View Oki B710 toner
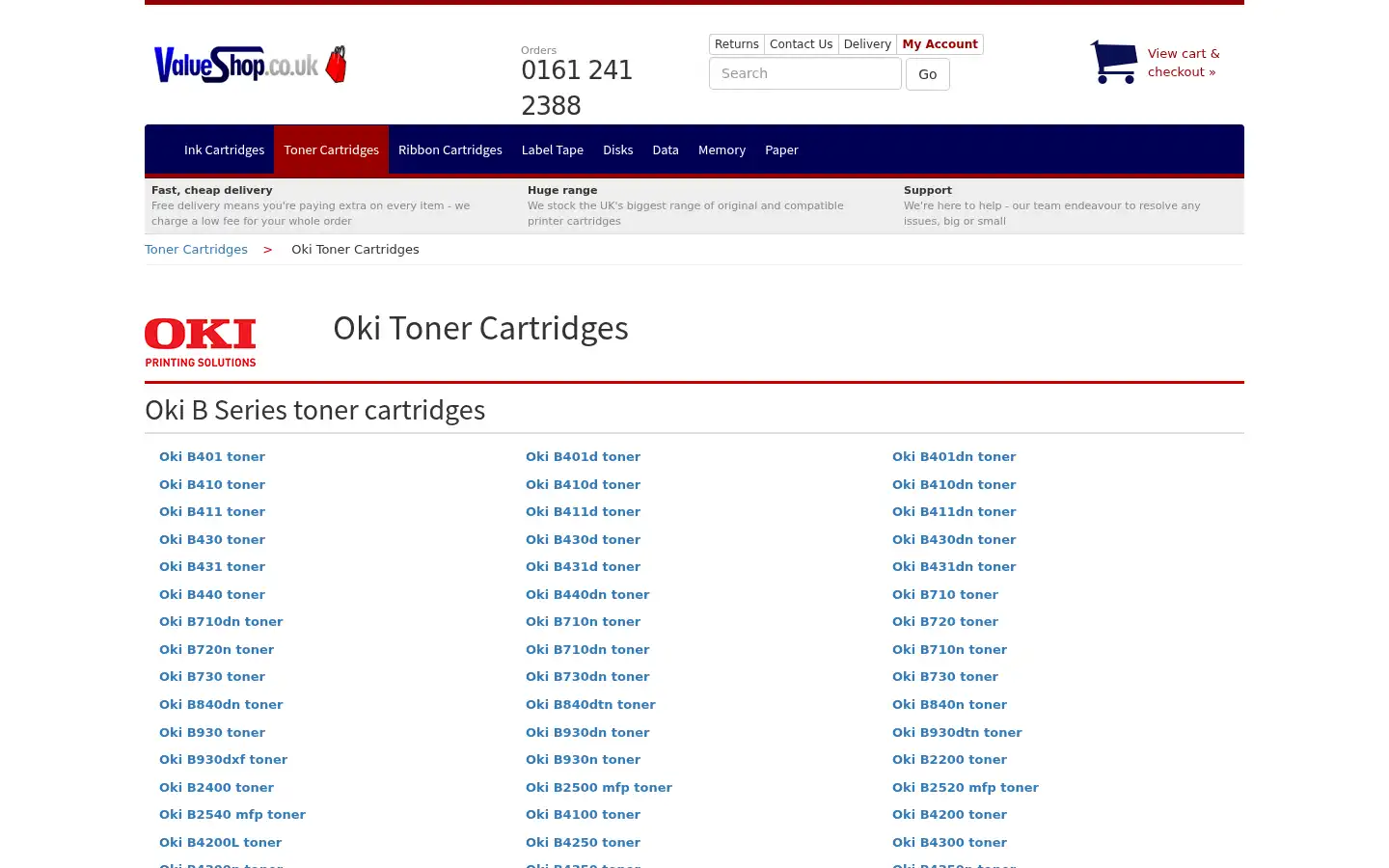Viewport: 1389px width, 868px height. [945, 594]
